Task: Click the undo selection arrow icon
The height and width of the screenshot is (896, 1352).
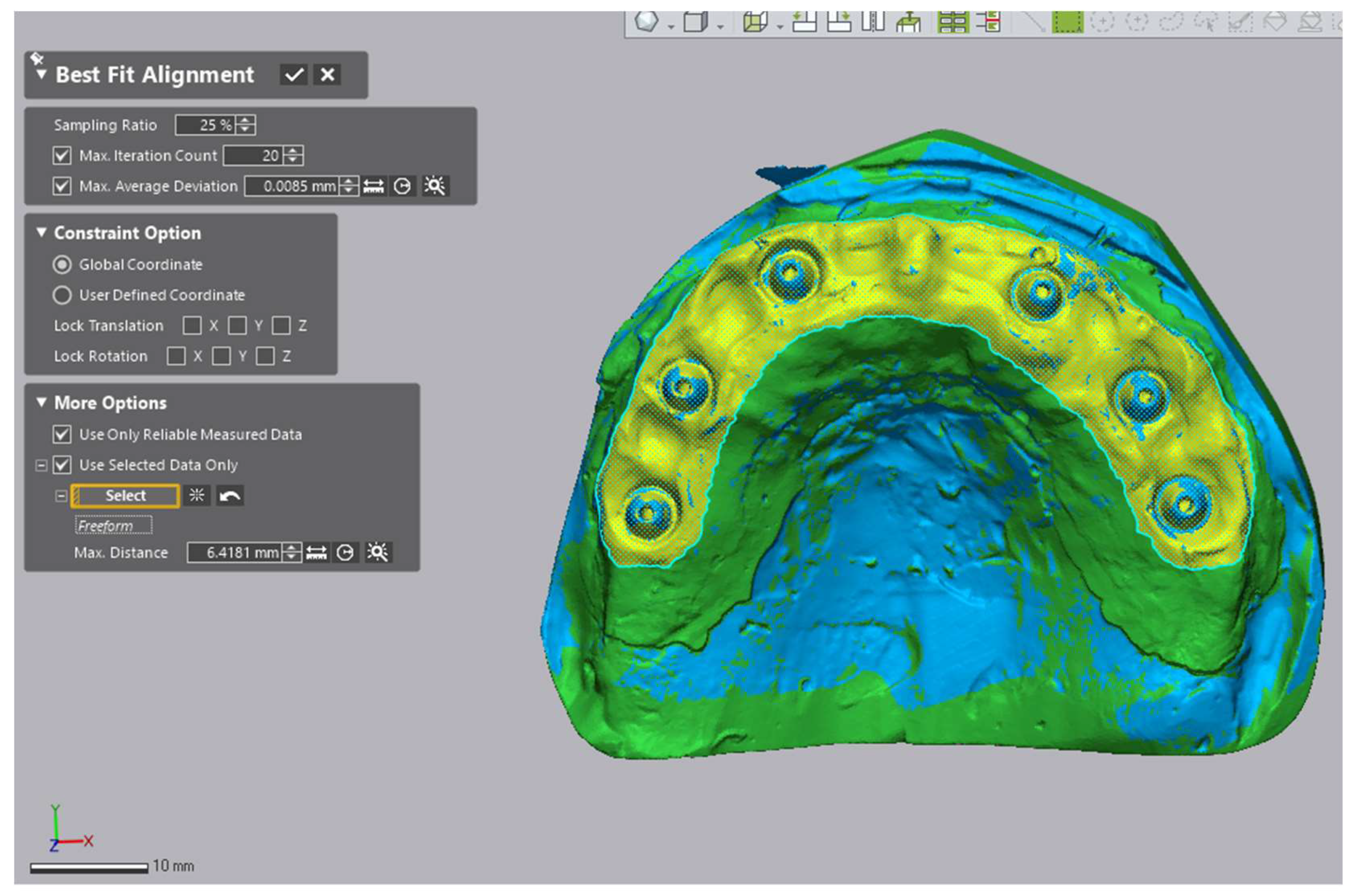Action: (230, 496)
